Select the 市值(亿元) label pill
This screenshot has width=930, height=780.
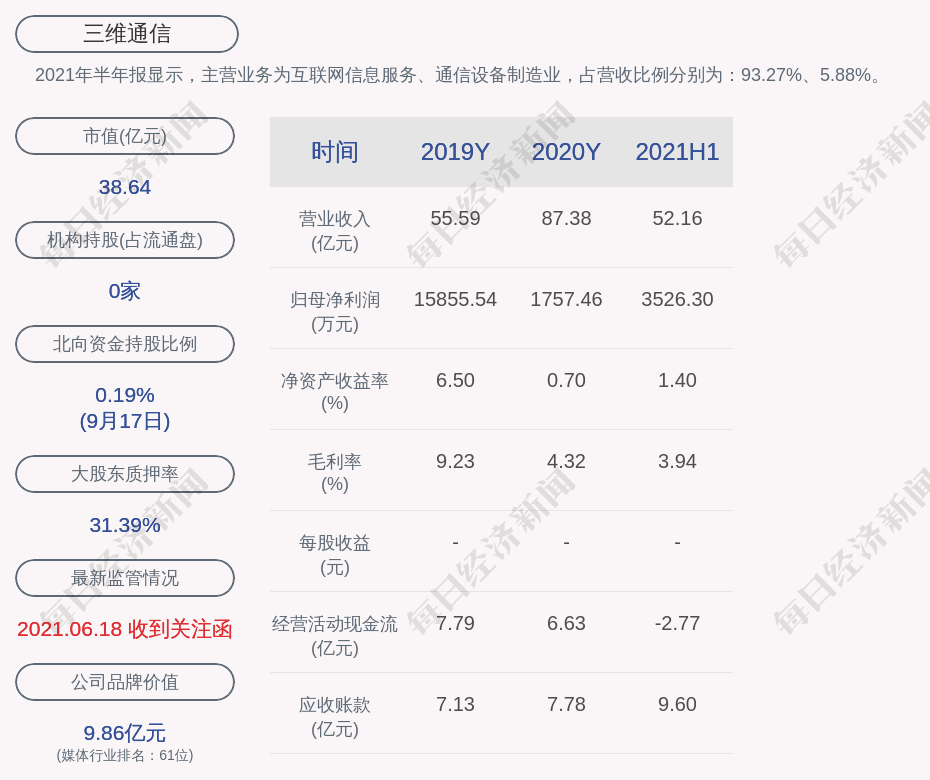125,136
